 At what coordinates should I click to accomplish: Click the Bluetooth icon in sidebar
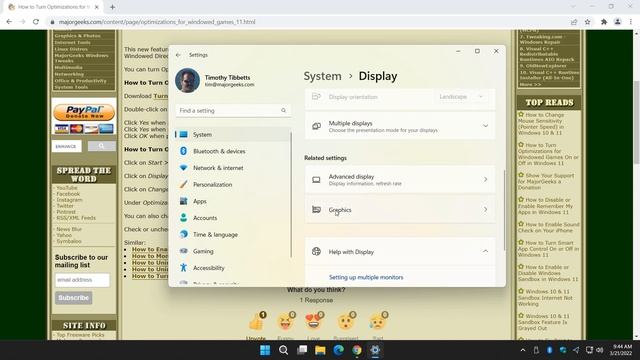coord(183,151)
